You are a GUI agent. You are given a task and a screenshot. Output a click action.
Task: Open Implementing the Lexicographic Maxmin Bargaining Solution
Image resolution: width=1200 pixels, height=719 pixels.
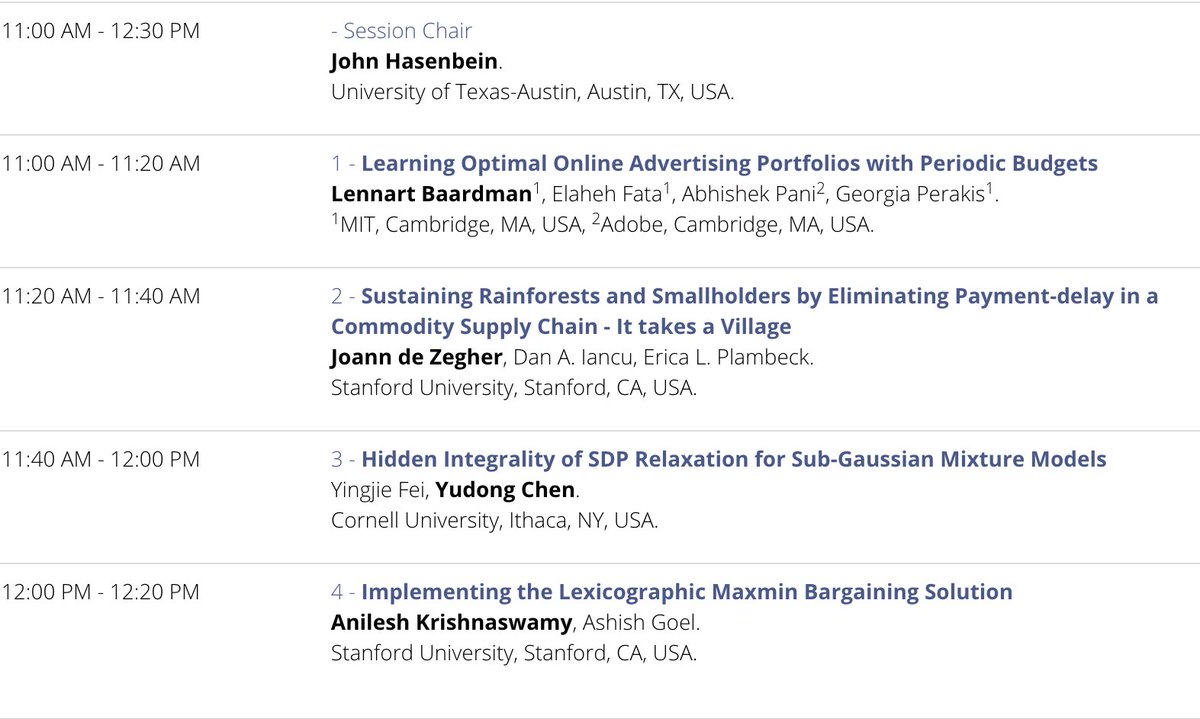coord(687,591)
